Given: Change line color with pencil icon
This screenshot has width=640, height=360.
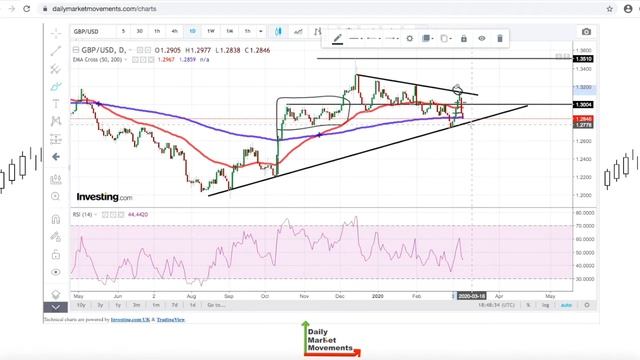Looking at the screenshot, I should coord(338,39).
